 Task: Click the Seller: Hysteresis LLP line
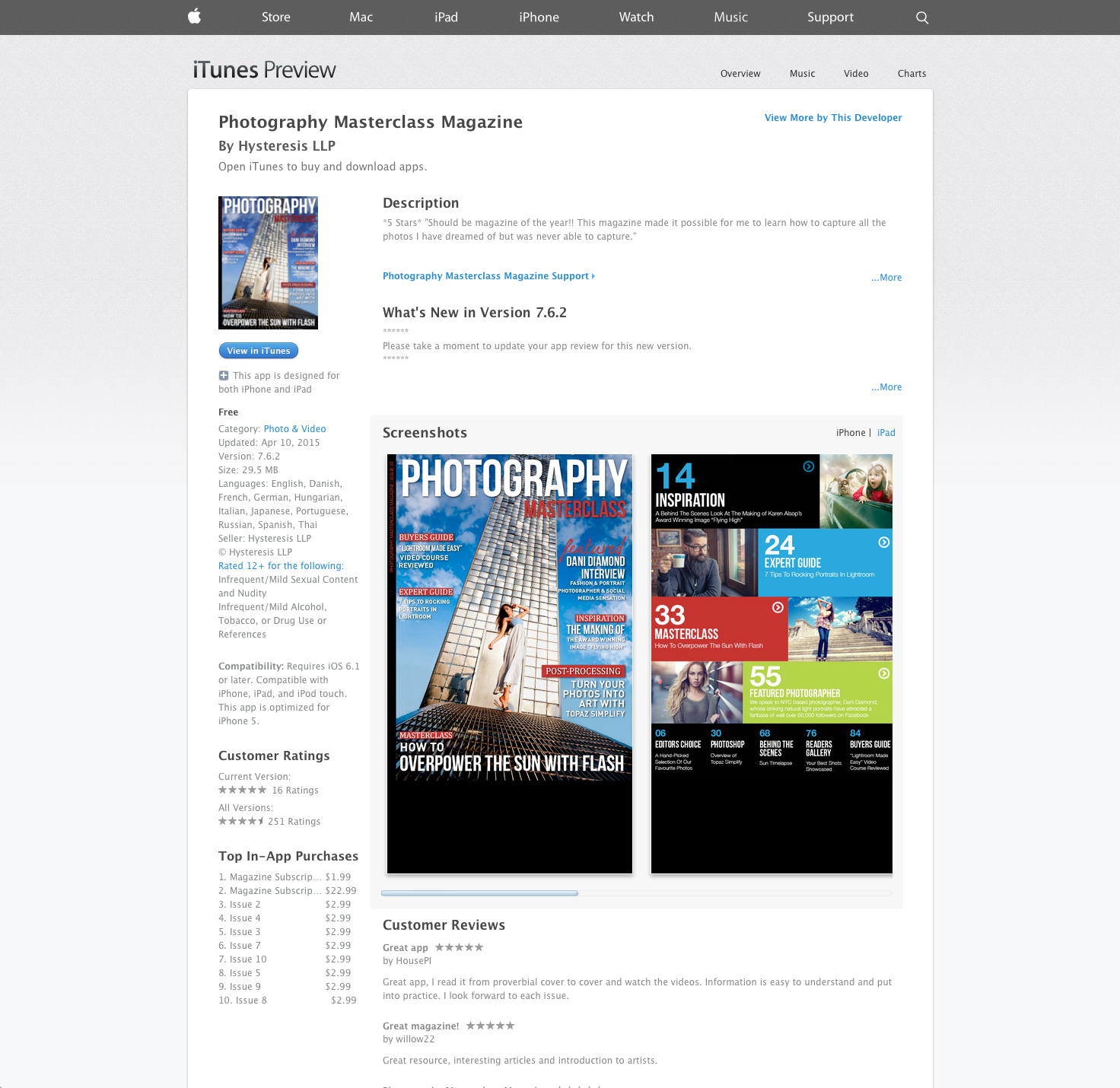tap(265, 539)
